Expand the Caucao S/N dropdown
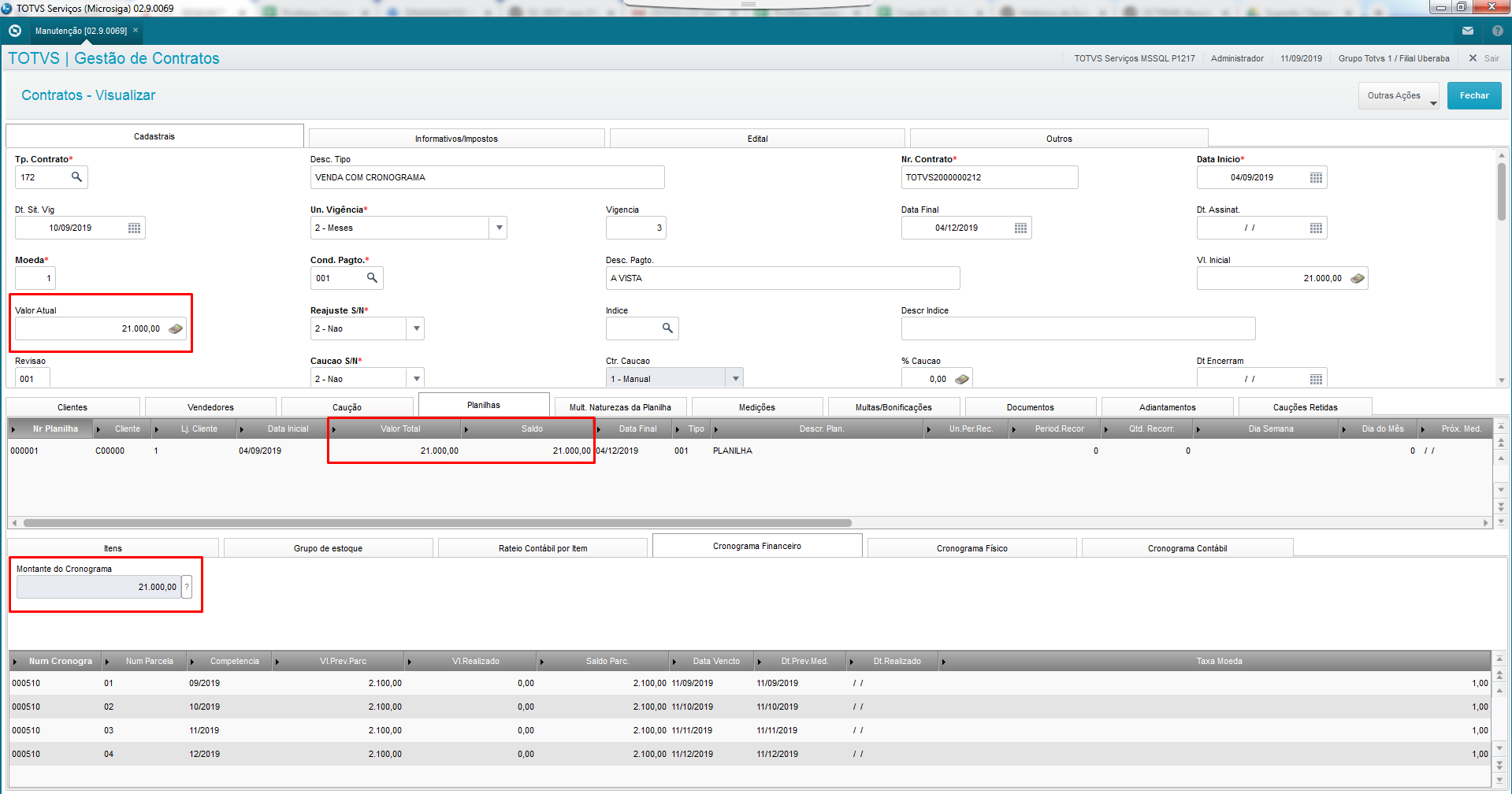This screenshot has width=1512, height=794. [x=416, y=378]
